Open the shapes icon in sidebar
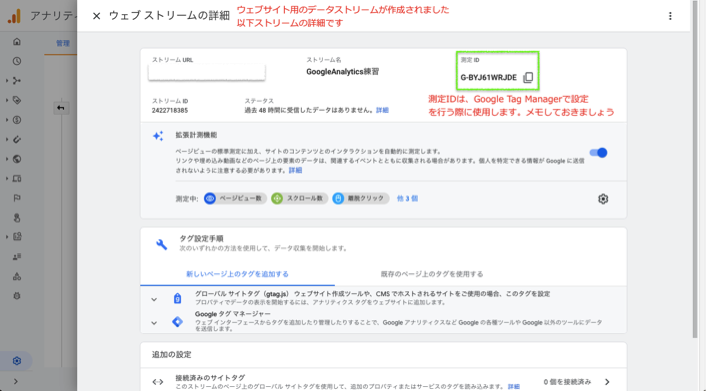This screenshot has width=706, height=392. (x=17, y=276)
